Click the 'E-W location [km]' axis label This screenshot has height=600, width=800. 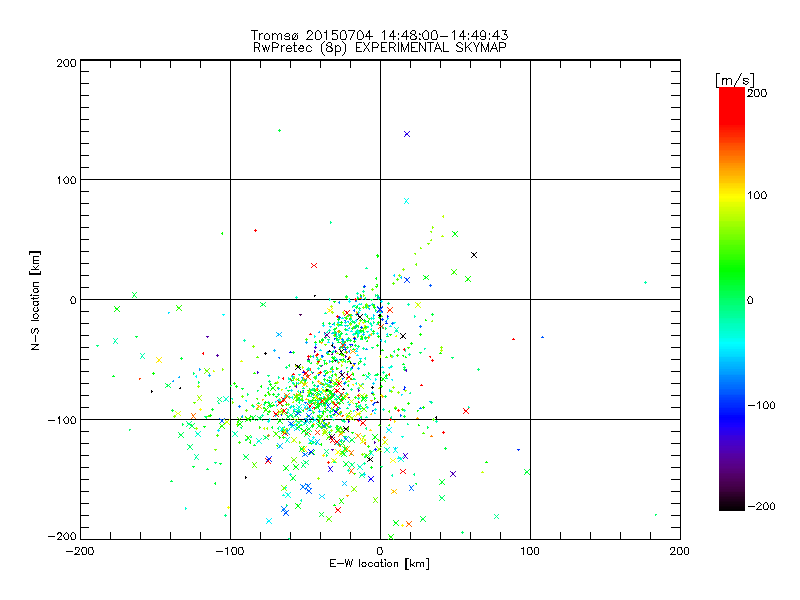379,563
